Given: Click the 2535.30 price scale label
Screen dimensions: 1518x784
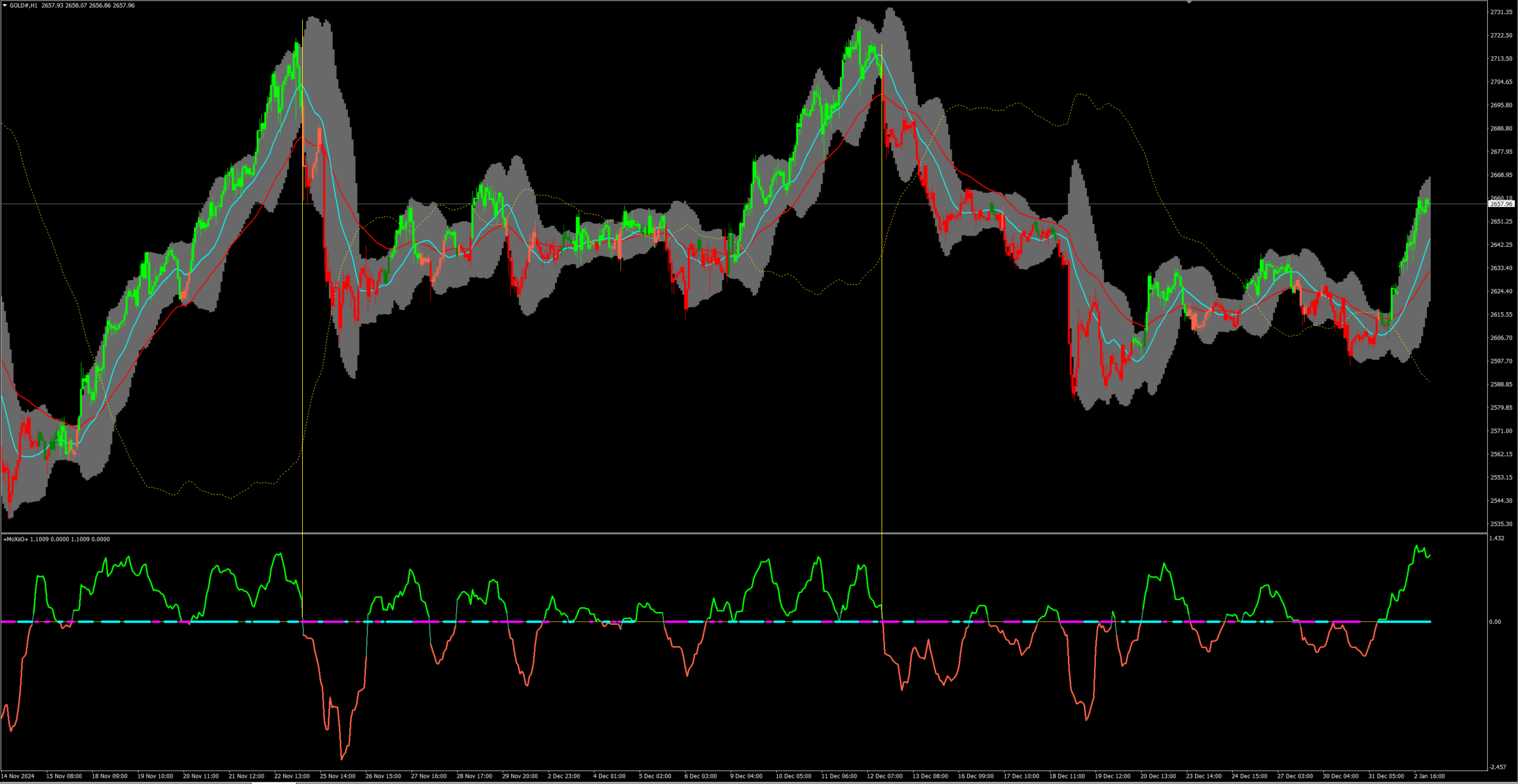Looking at the screenshot, I should click(1501, 524).
